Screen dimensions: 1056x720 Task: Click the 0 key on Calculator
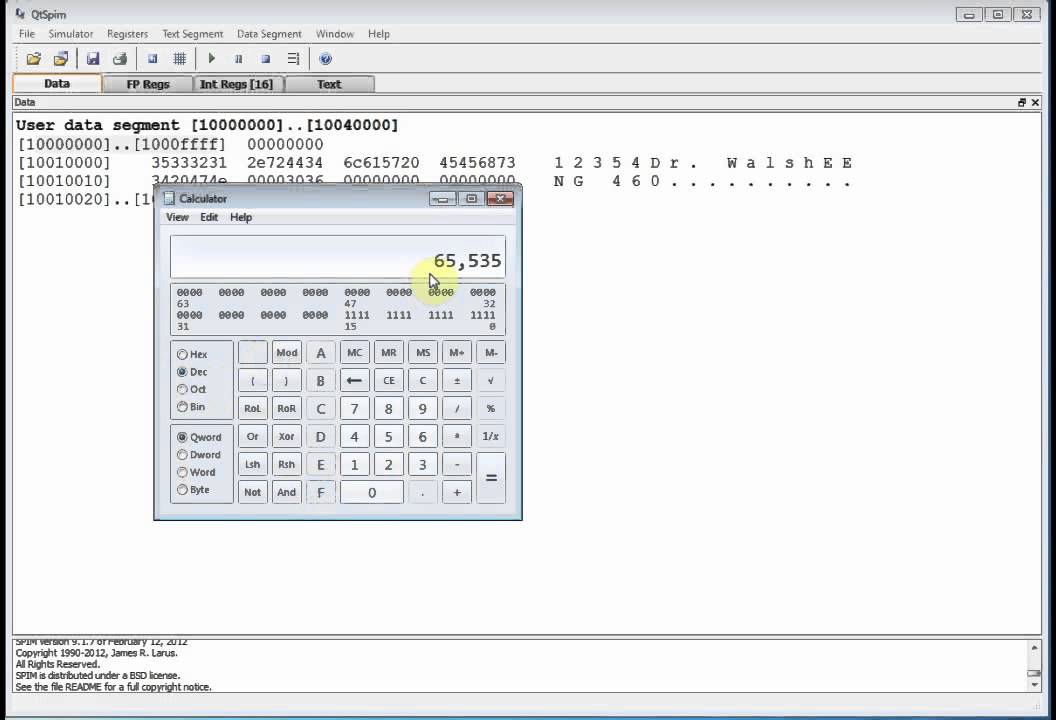[x=372, y=492]
